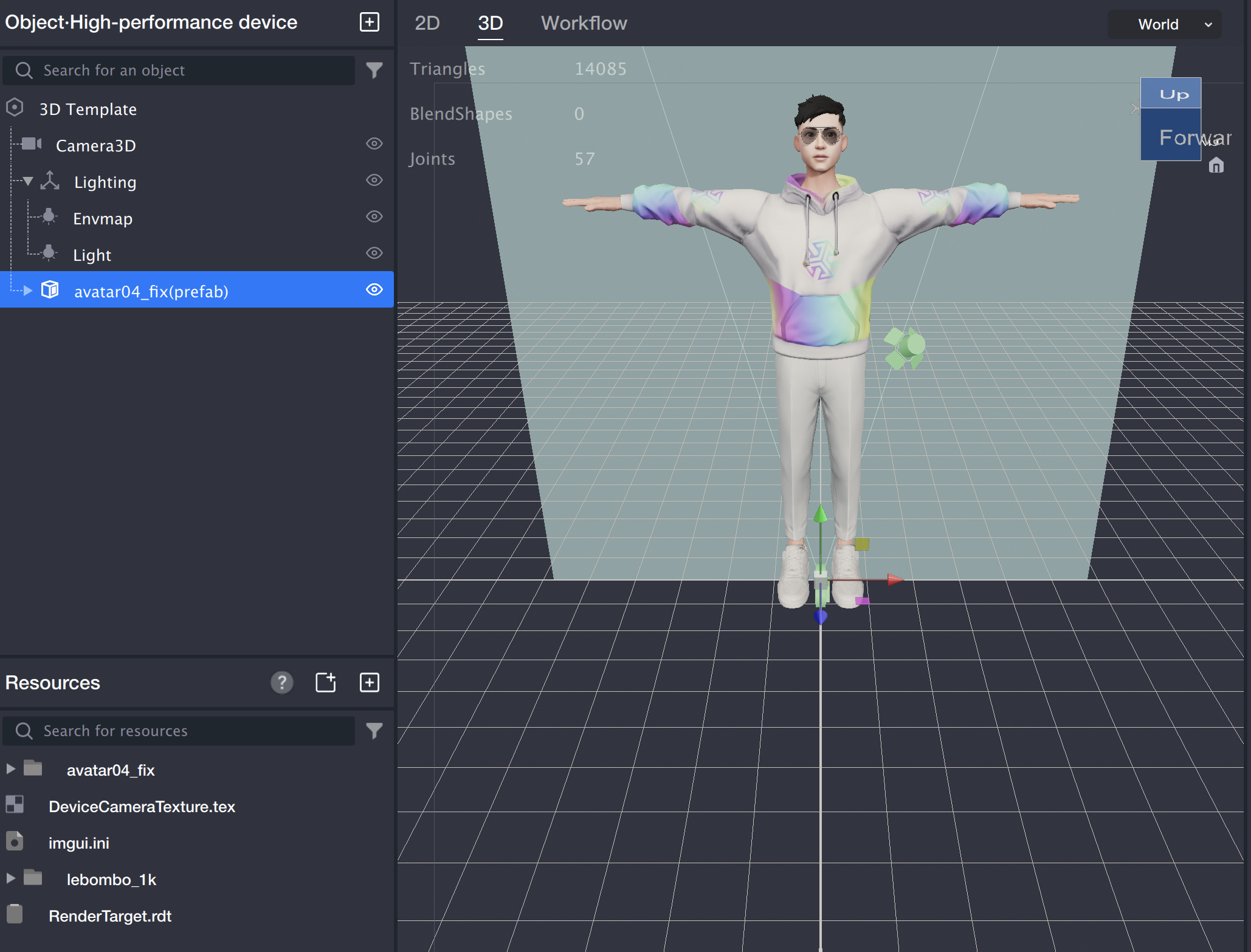Switch to the Workflow tab

(584, 23)
